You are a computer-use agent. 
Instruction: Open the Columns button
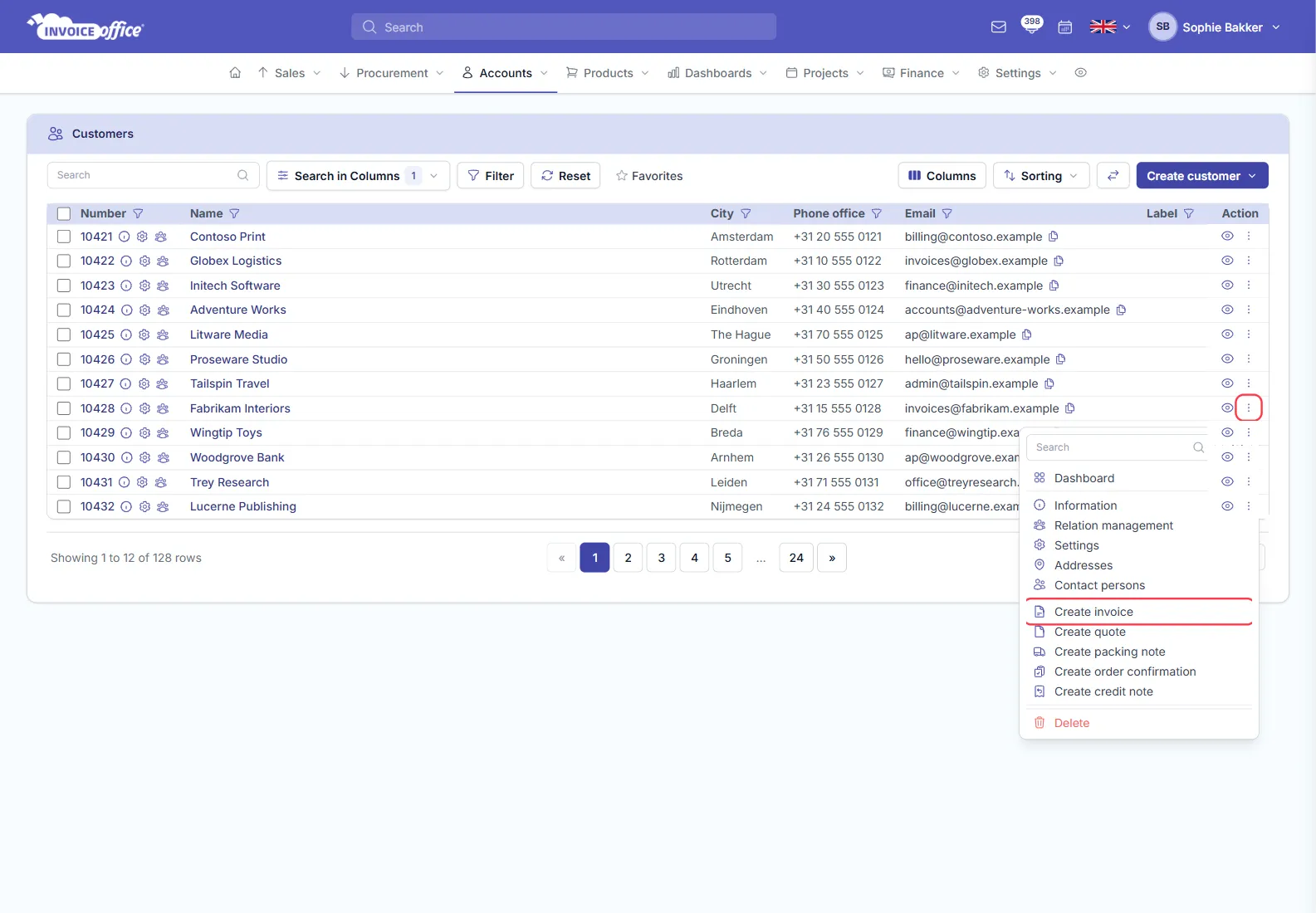(942, 175)
